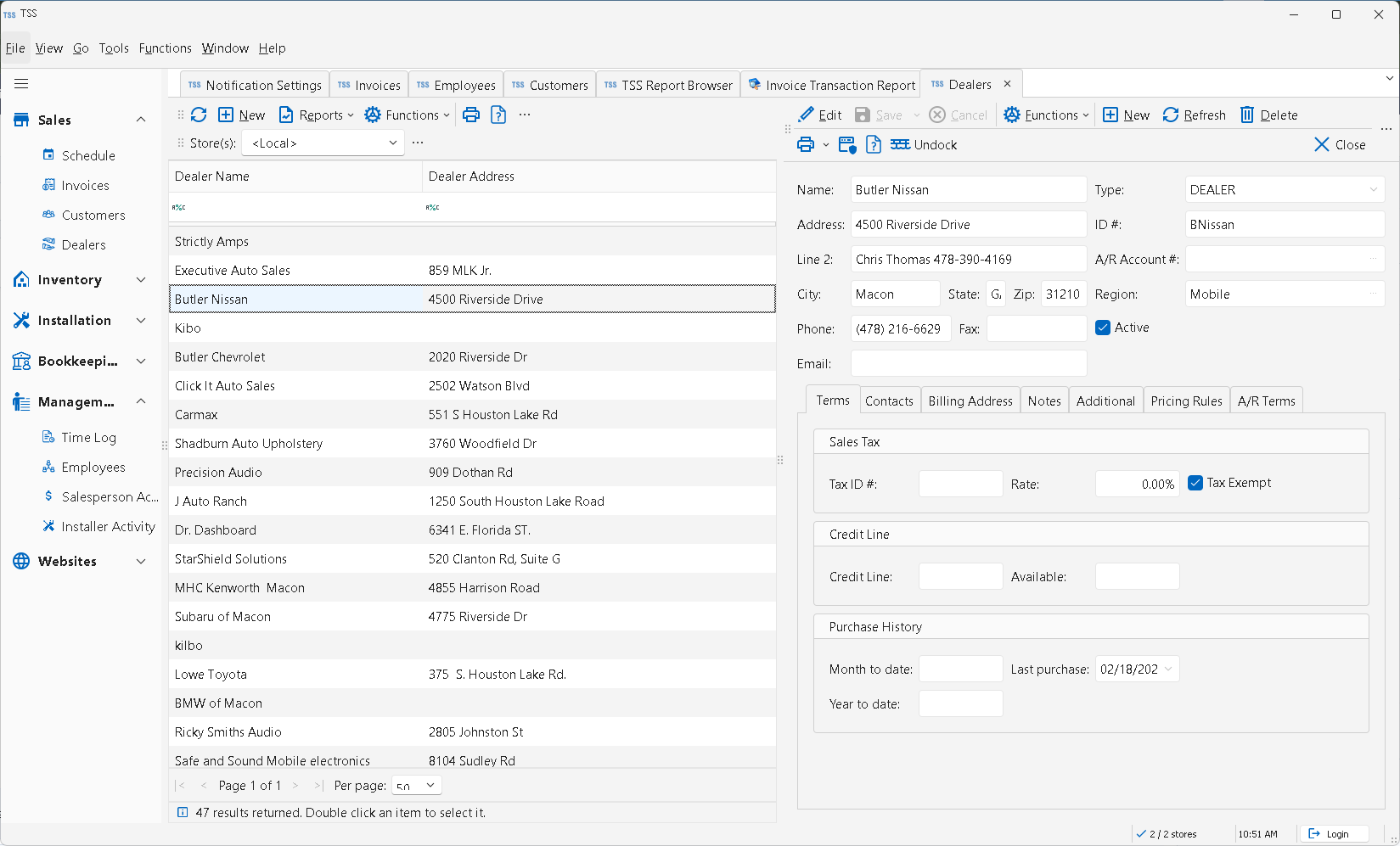Toggle the Tax Exempt checkbox

[1195, 483]
